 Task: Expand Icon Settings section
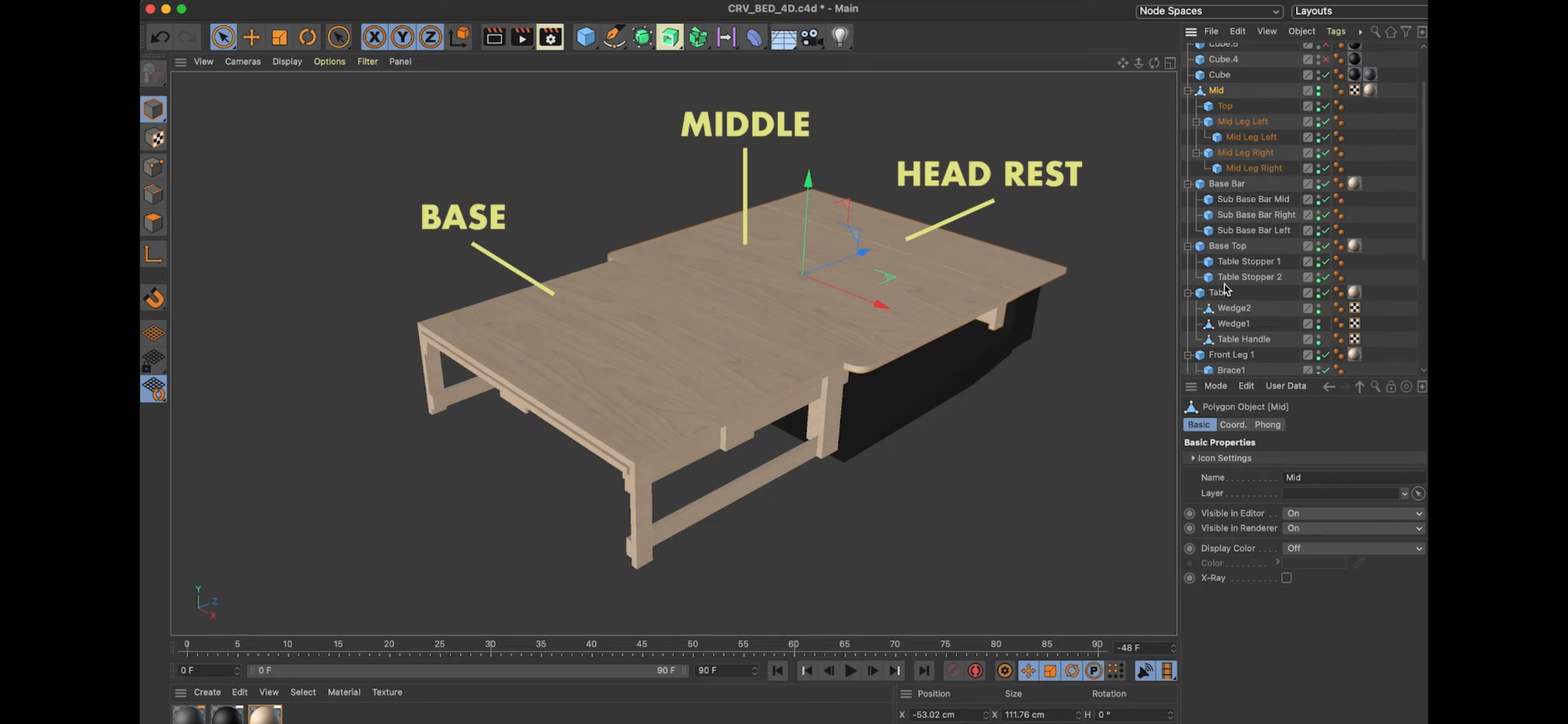pyautogui.click(x=1193, y=458)
